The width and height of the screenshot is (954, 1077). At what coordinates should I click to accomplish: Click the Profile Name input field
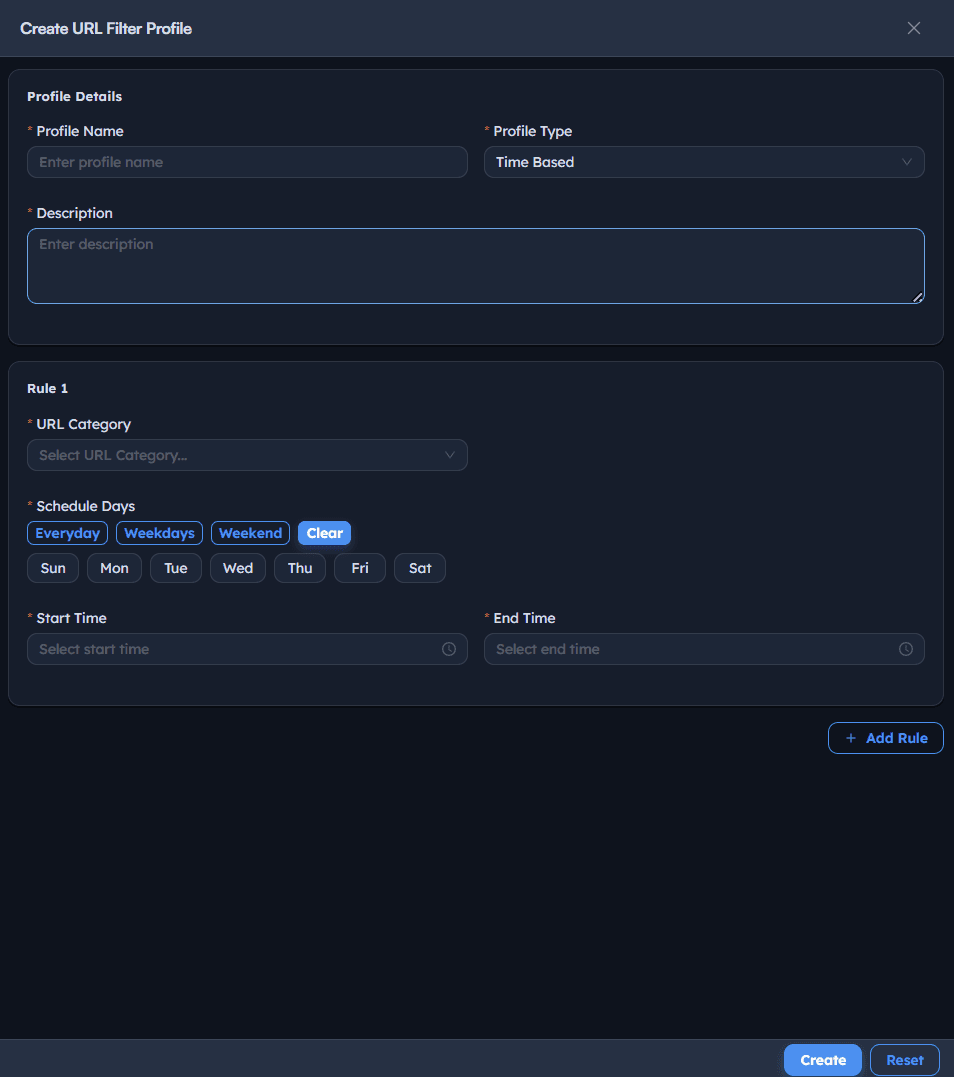tap(247, 162)
